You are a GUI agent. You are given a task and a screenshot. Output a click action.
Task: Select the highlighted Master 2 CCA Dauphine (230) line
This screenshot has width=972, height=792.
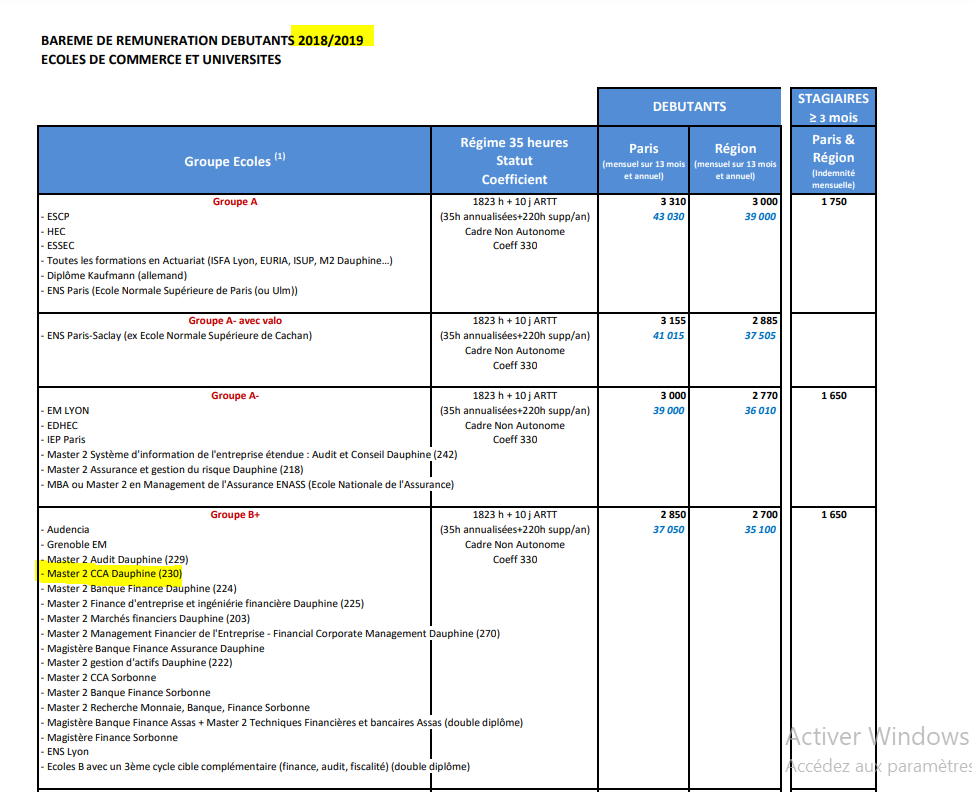click(x=114, y=574)
